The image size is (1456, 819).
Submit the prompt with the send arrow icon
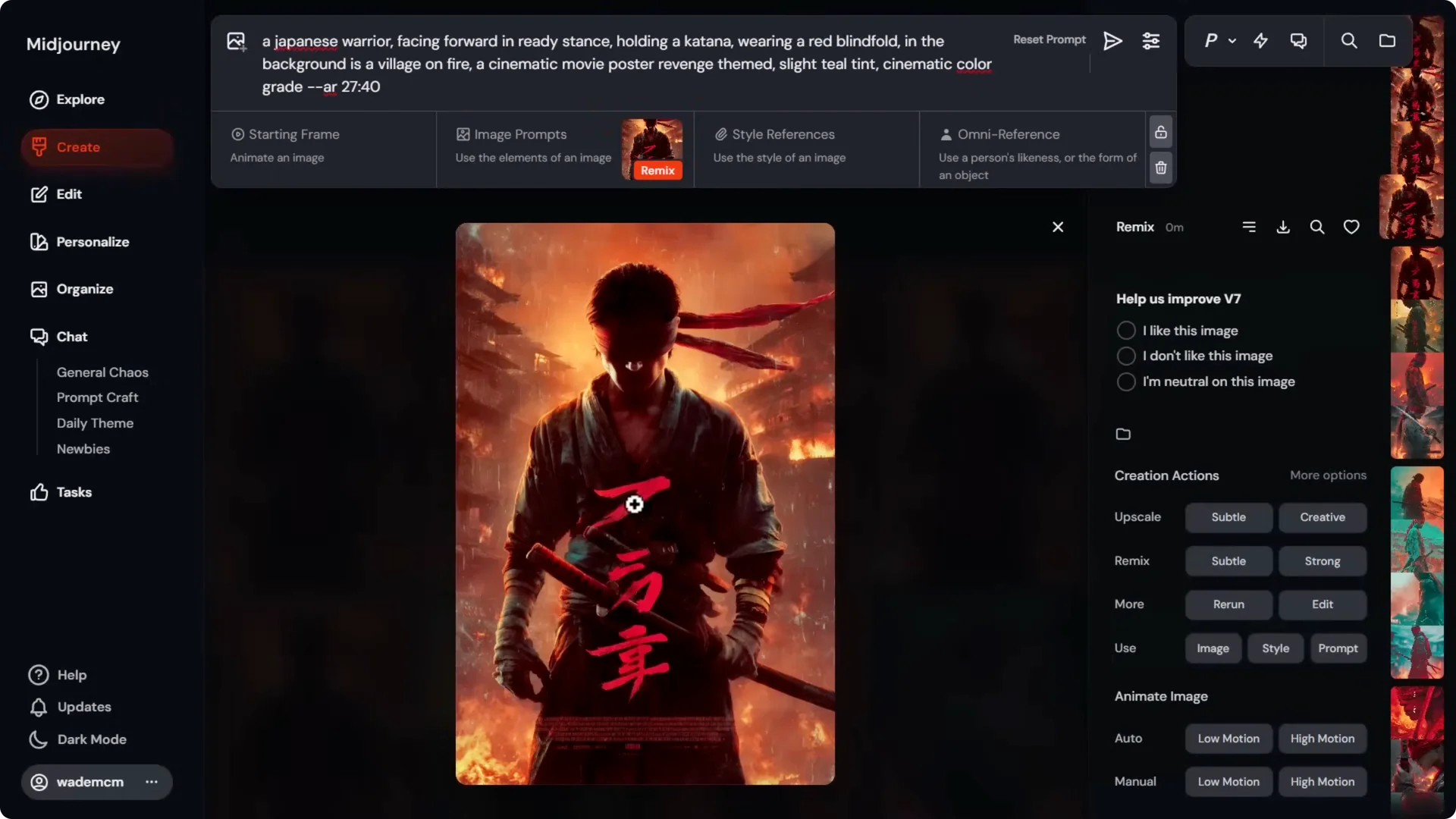point(1112,40)
